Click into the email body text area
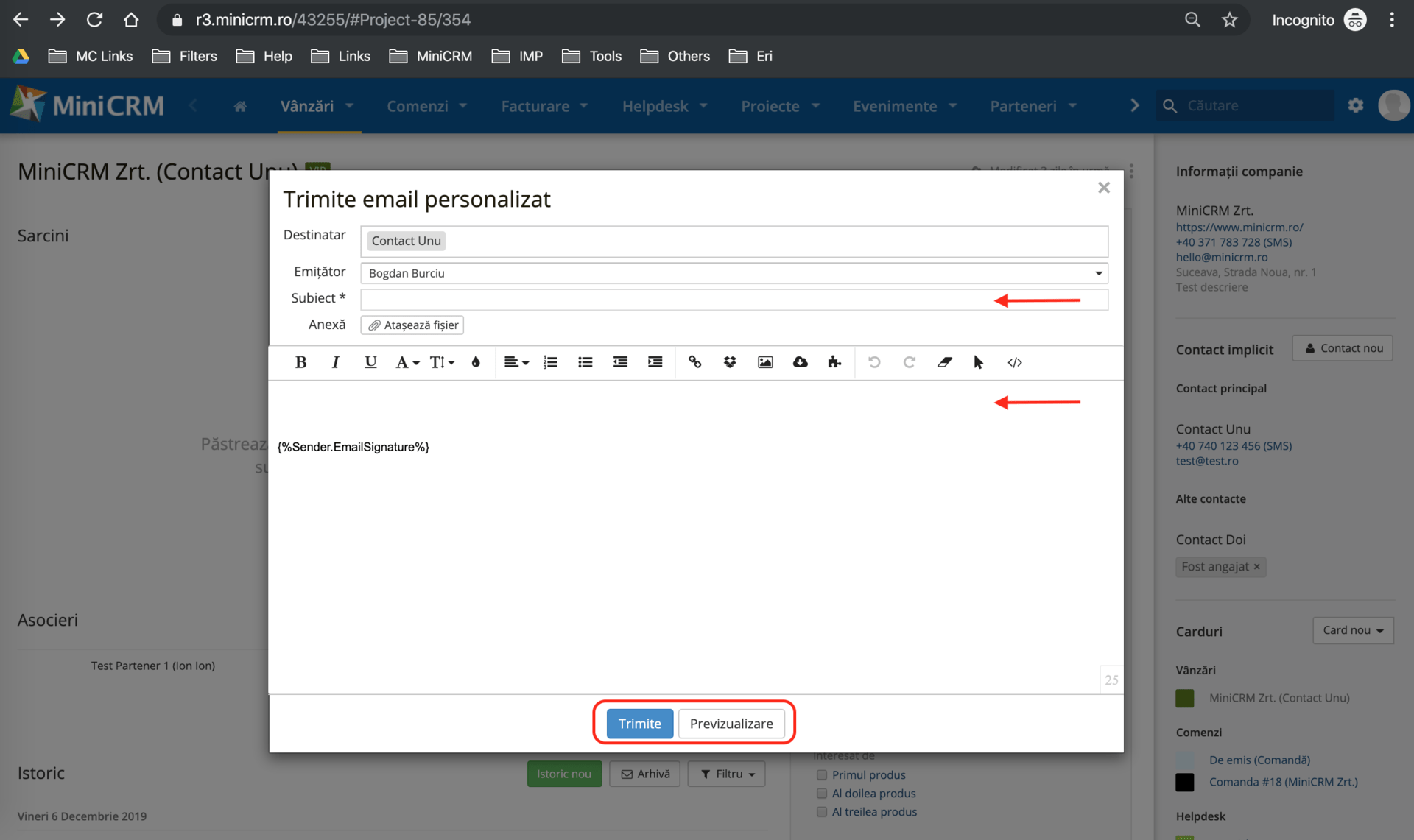 pos(696,537)
